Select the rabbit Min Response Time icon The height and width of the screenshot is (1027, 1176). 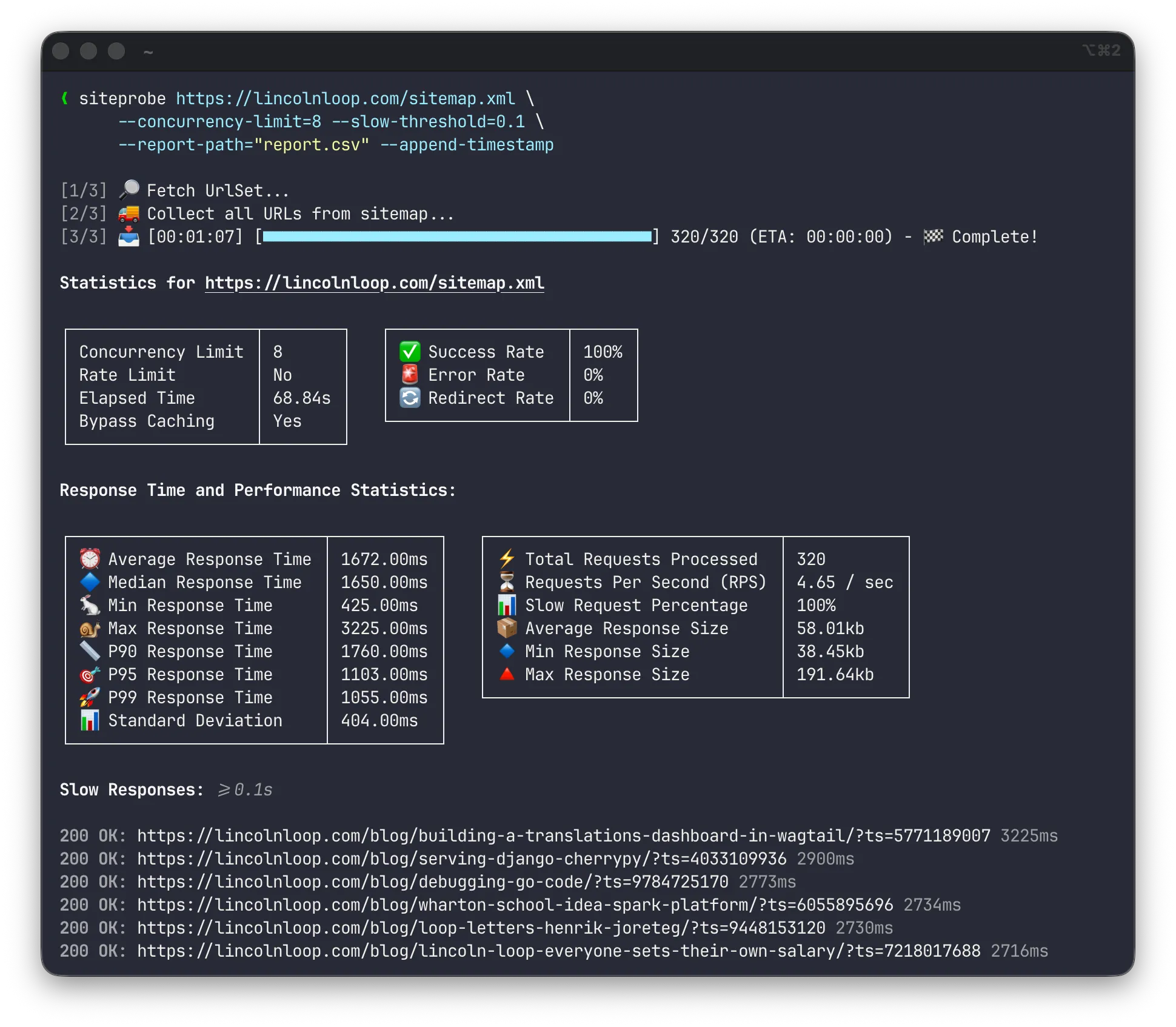click(x=89, y=605)
